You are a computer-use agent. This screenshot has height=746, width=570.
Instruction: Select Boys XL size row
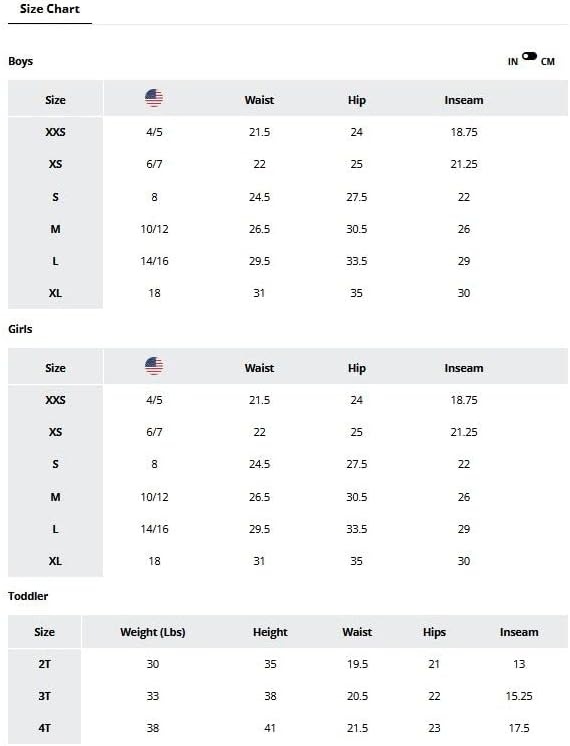(x=288, y=293)
